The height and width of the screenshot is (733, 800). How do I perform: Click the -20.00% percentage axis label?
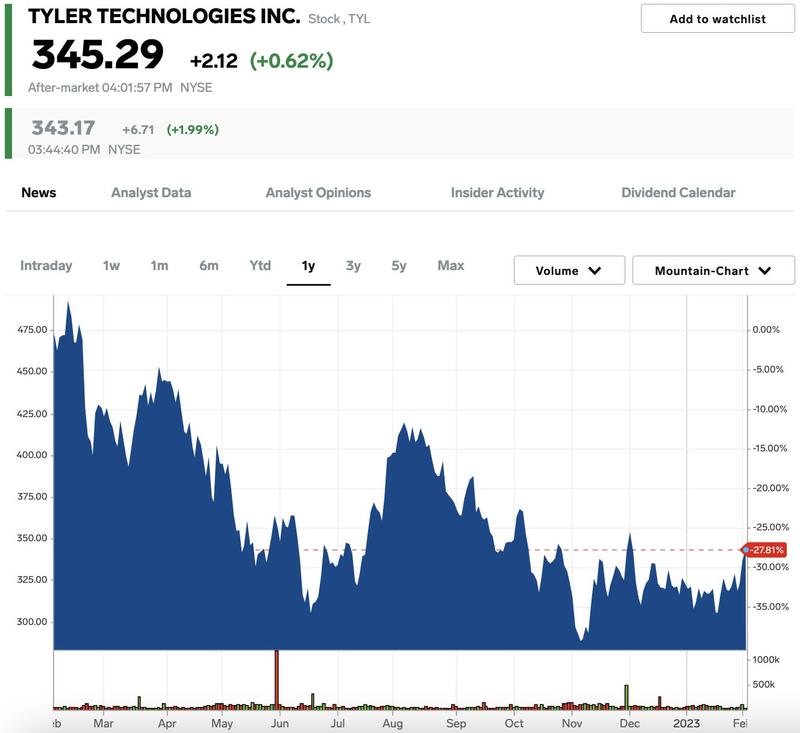click(x=769, y=488)
